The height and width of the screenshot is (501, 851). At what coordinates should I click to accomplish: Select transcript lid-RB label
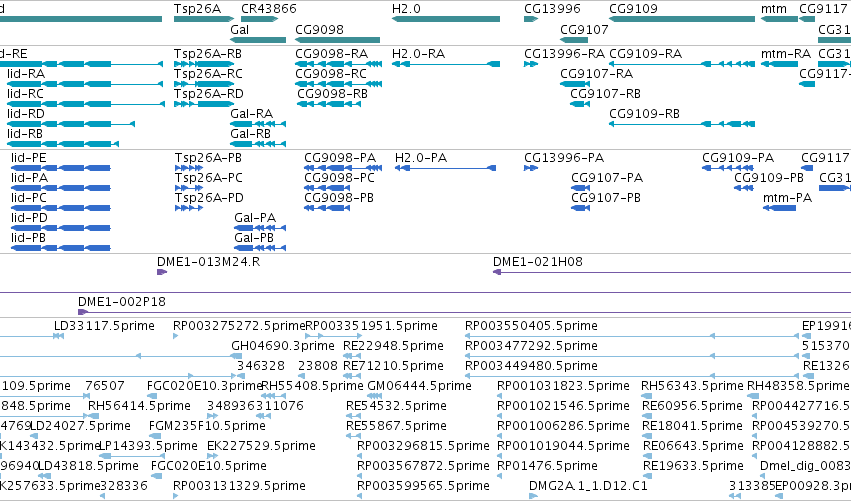coord(25,134)
